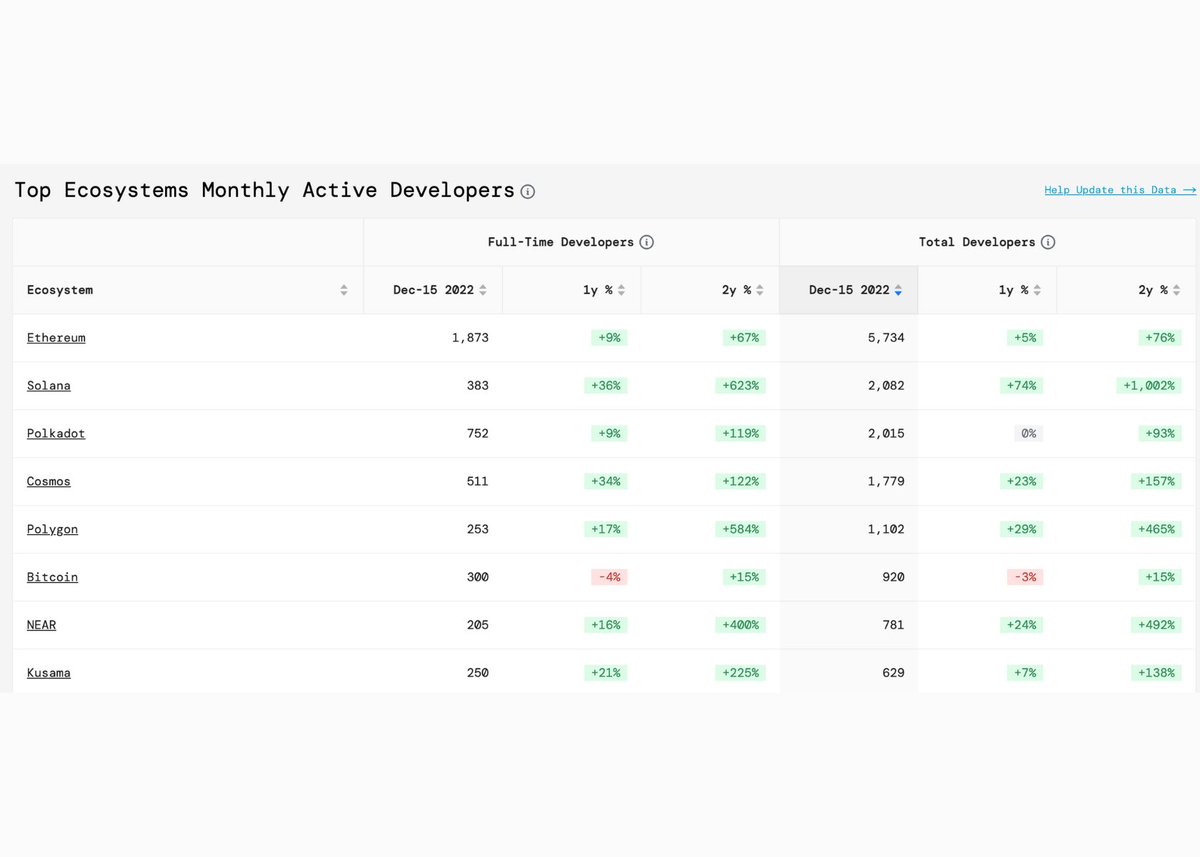Image resolution: width=1200 pixels, height=857 pixels.
Task: Open the Polkadot ecosystem link
Action: [x=56, y=434]
